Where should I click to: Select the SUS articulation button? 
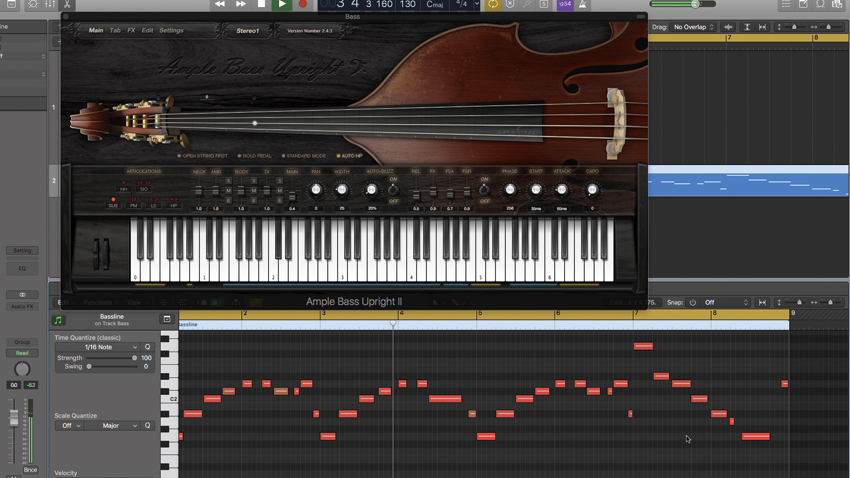tap(113, 203)
